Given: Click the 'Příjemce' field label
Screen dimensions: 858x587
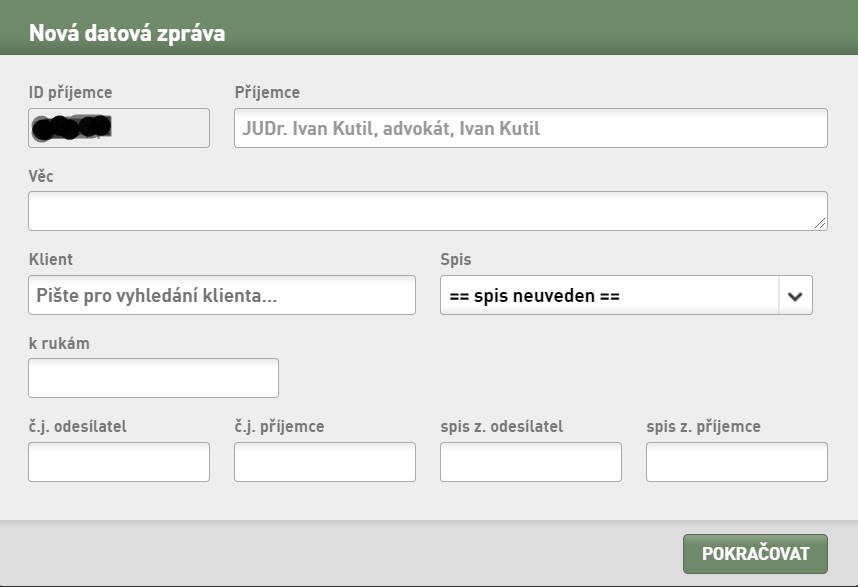Looking at the screenshot, I should click(268, 92).
